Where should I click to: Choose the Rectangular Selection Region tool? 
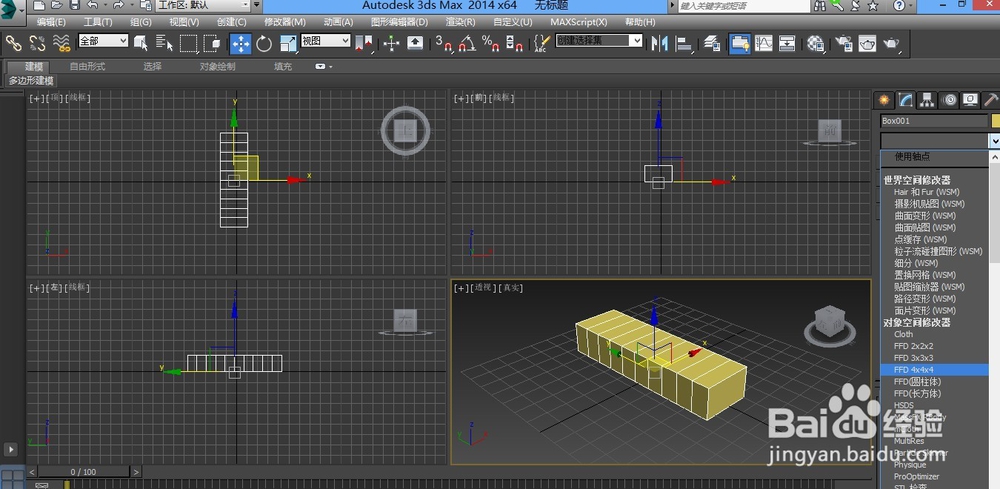[188, 43]
